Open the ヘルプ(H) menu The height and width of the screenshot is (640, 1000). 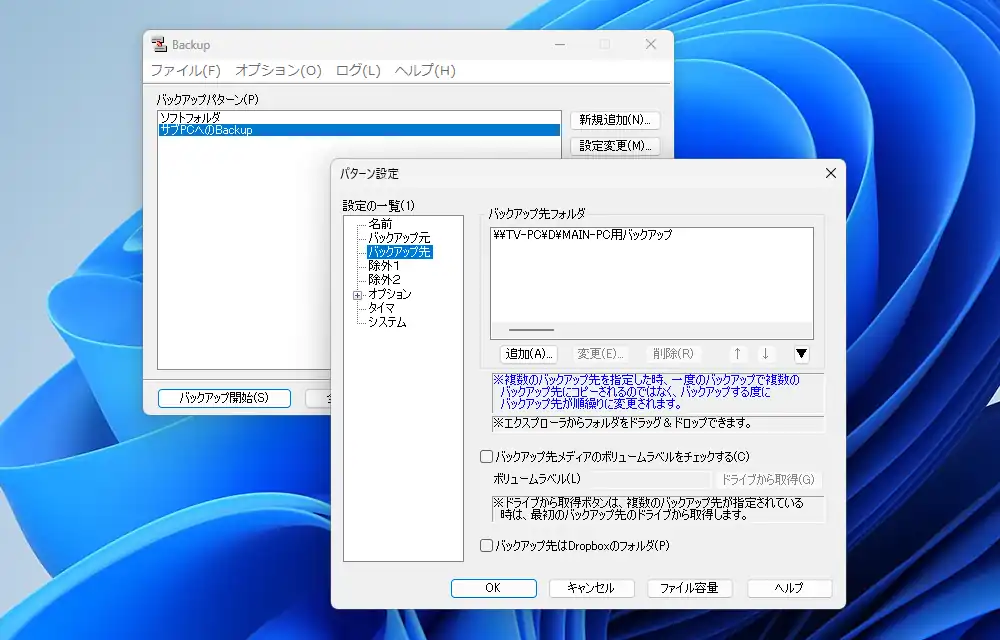[x=425, y=71]
